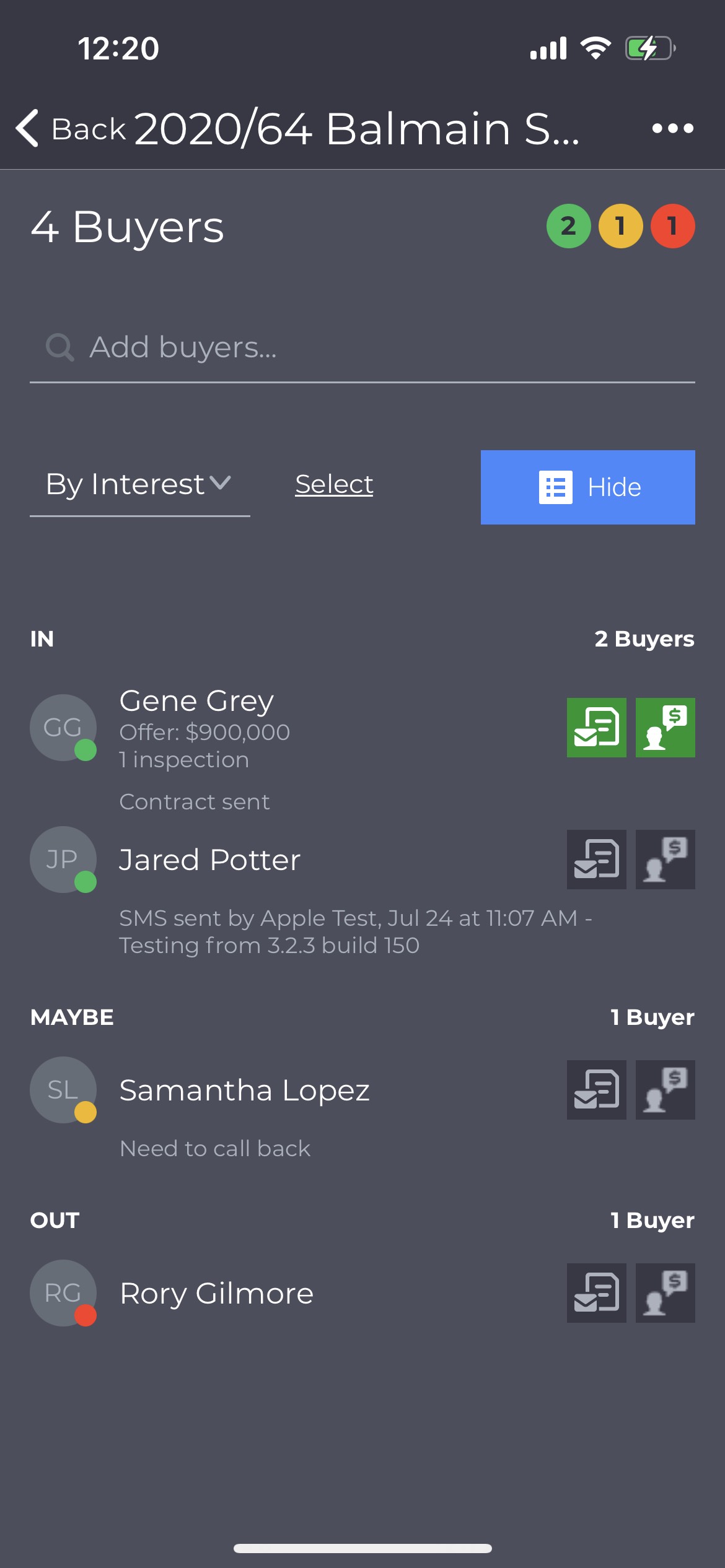725x1568 pixels.
Task: Filter by red out buyers badge
Action: click(x=673, y=226)
